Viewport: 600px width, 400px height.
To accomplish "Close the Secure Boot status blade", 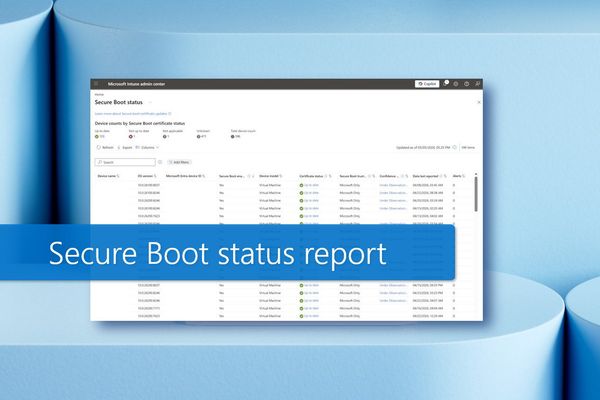I will pos(479,102).
